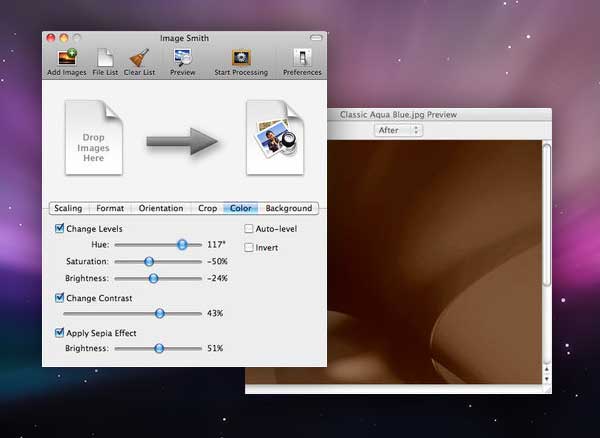Click the Clear List broom icon
This screenshot has width=600, height=438.
139,57
